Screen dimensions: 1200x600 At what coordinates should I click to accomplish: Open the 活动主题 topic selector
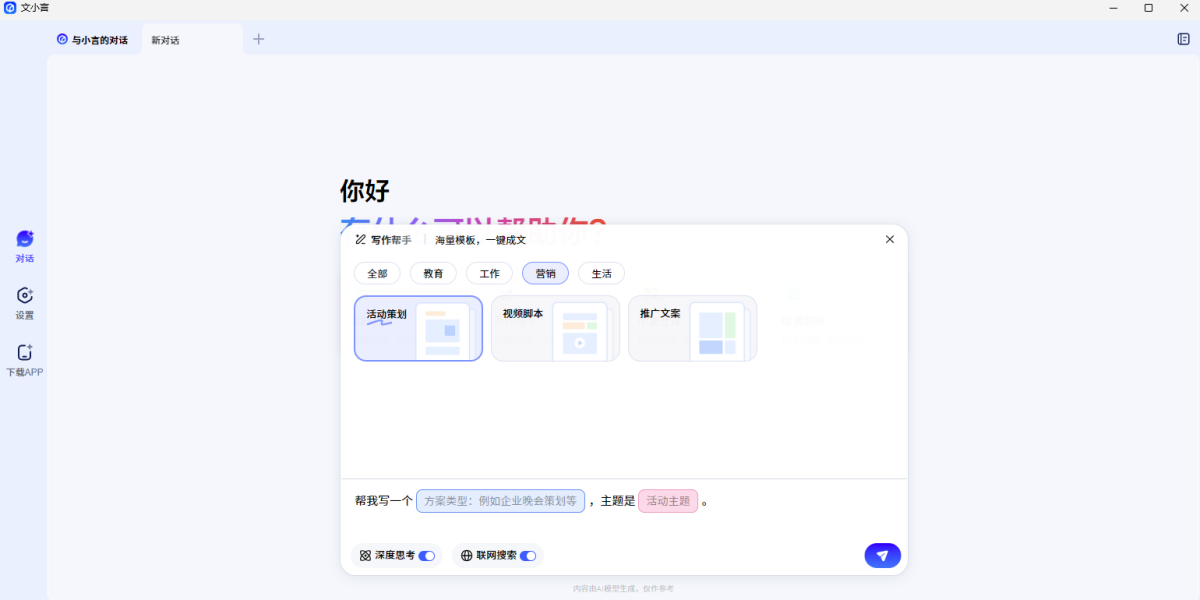[x=667, y=500]
